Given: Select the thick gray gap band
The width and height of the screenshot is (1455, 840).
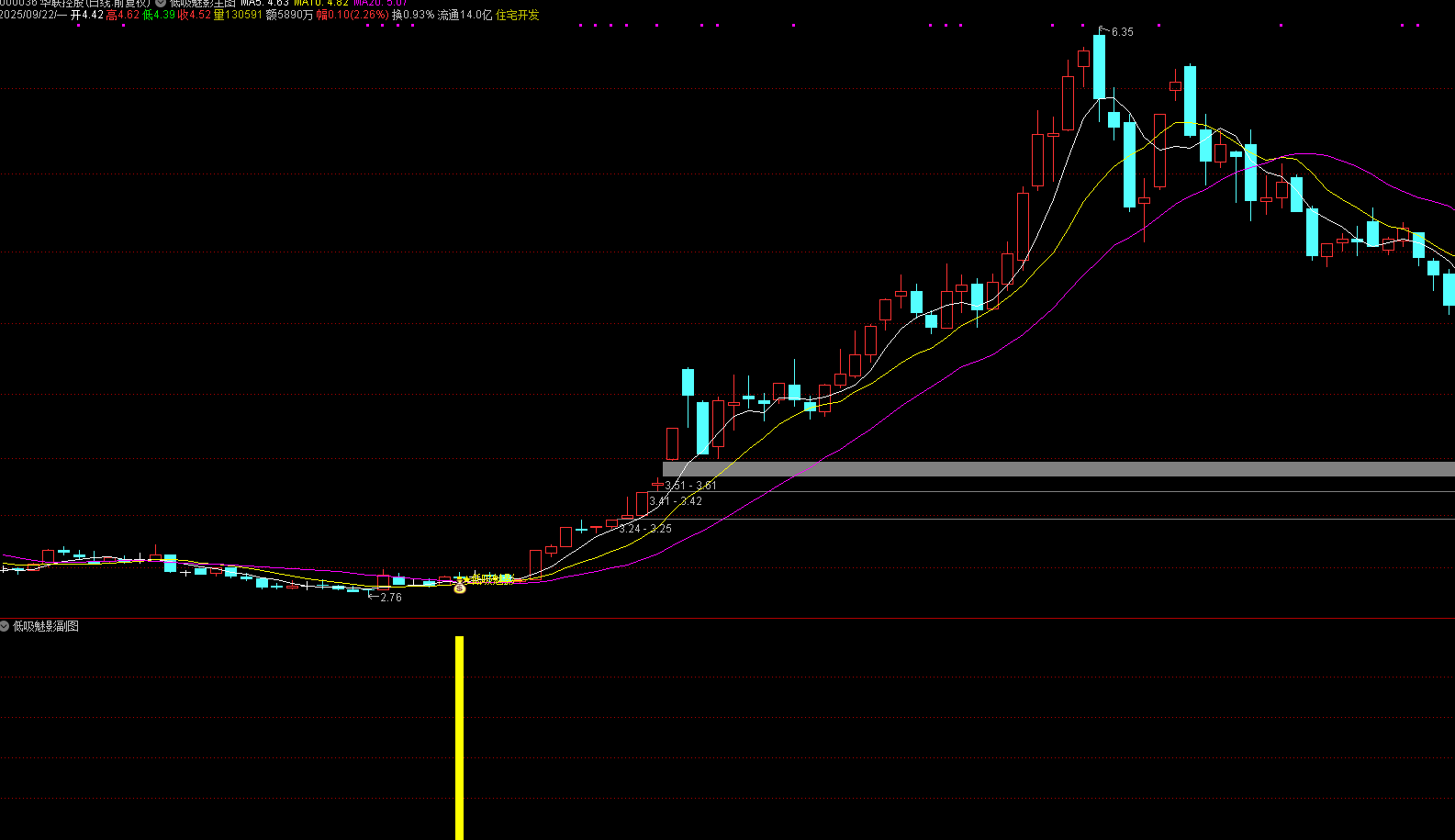Looking at the screenshot, I should pyautogui.click(x=1058, y=469).
